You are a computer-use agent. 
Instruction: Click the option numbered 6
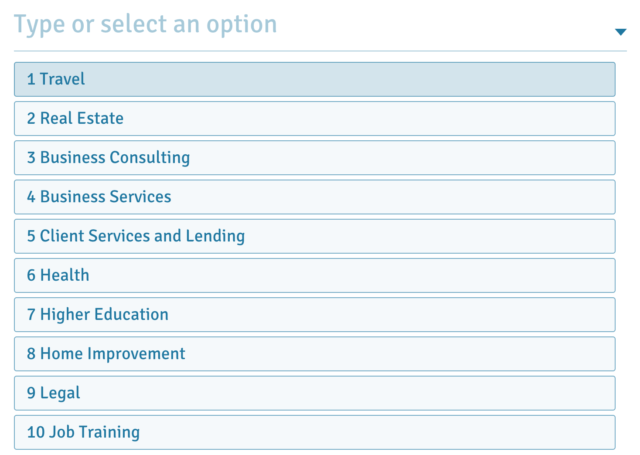(x=314, y=275)
